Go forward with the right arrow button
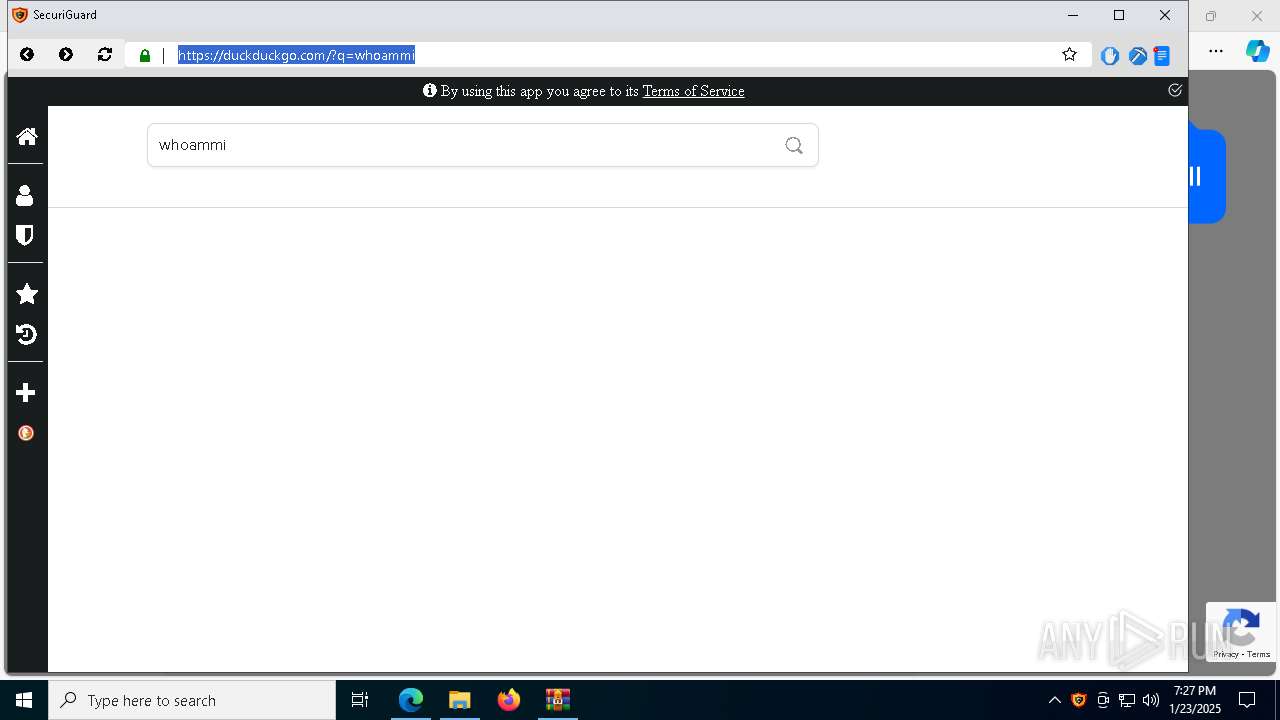 click(66, 55)
